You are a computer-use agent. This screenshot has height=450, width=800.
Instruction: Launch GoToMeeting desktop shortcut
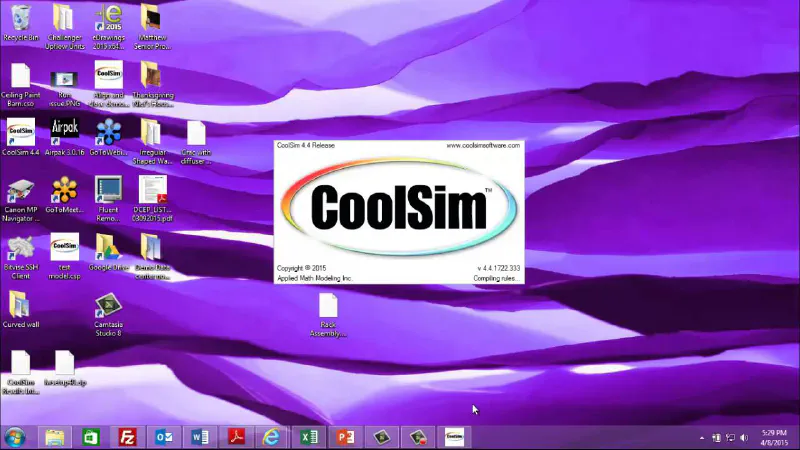(64, 195)
